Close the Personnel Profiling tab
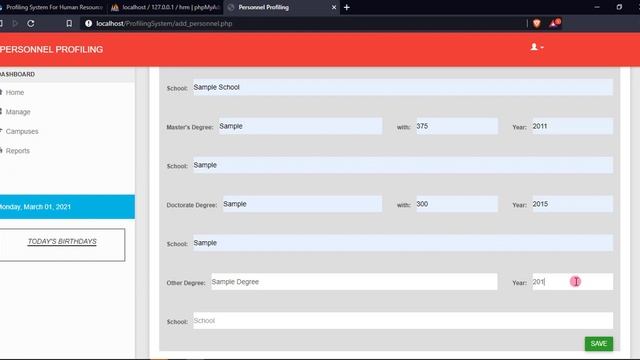The image size is (640, 360). (334, 7)
